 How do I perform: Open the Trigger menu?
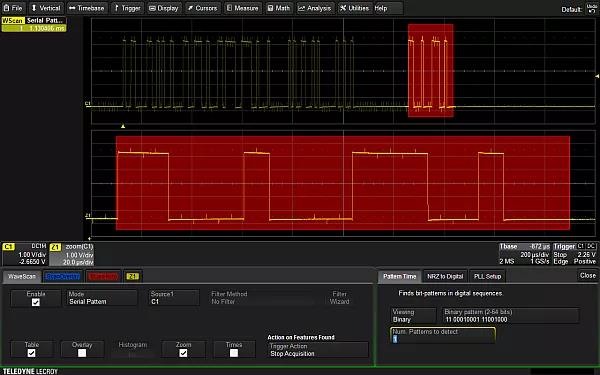click(127, 8)
